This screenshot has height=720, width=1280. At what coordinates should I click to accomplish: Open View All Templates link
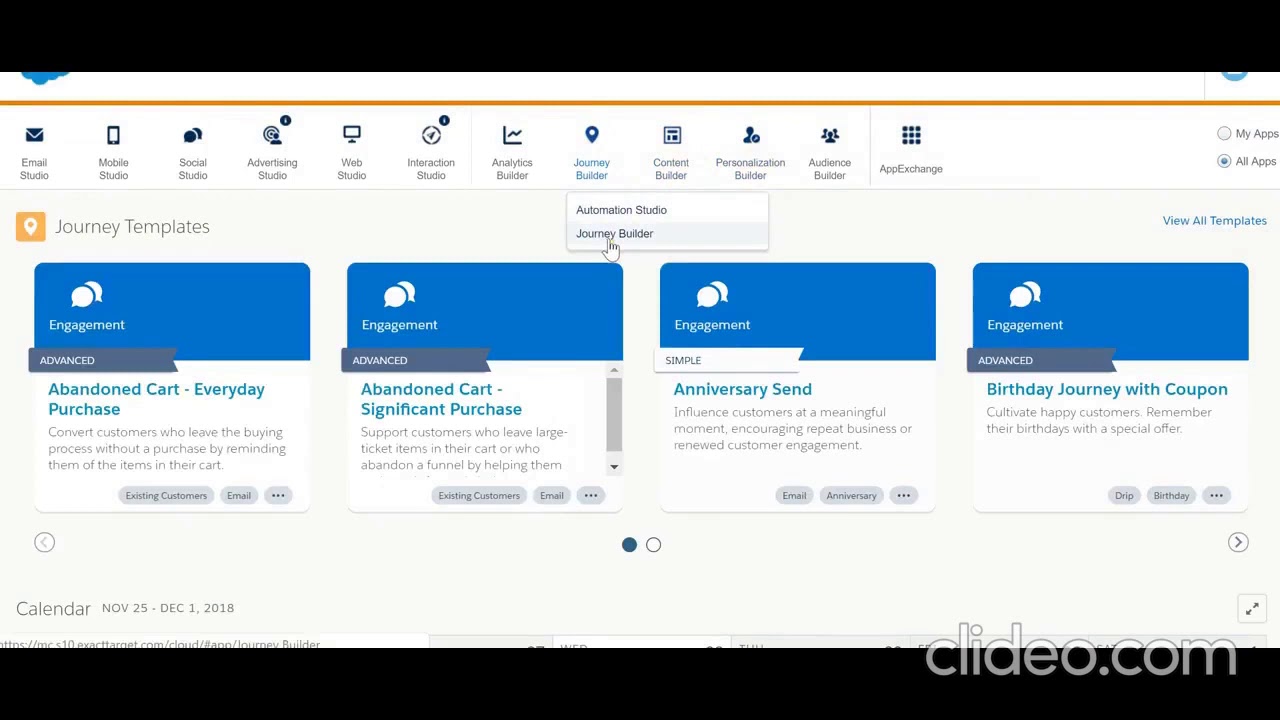pos(1214,221)
